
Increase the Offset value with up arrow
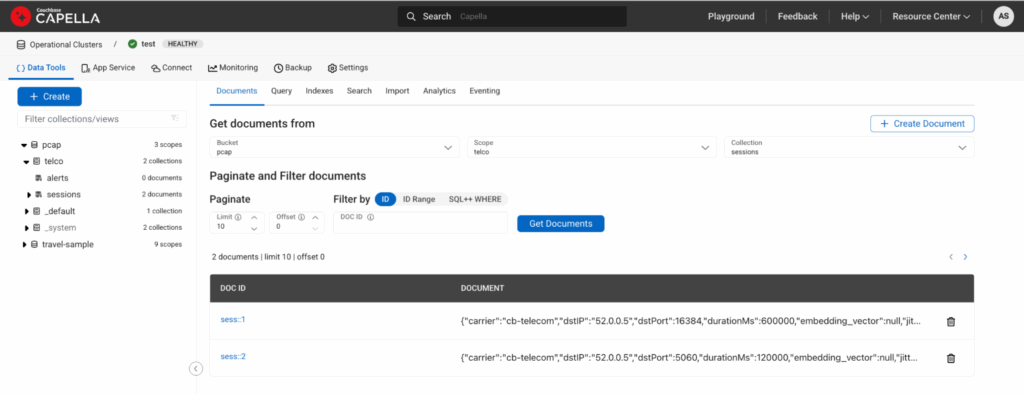tap(315, 217)
